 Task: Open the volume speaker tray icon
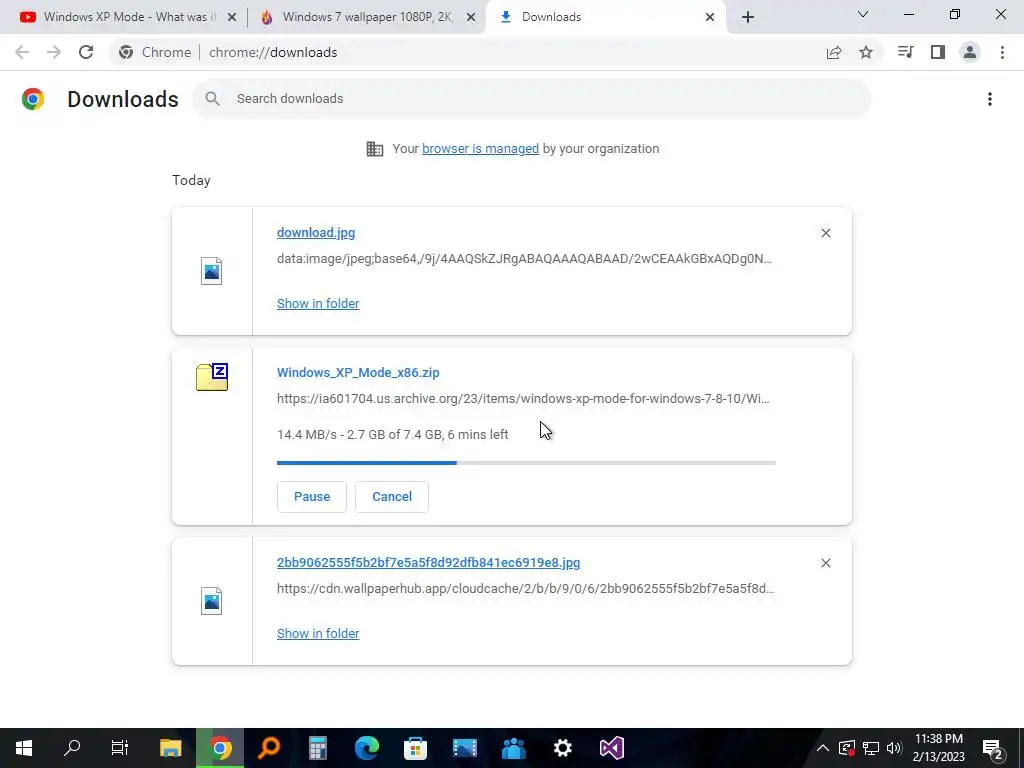click(894, 748)
